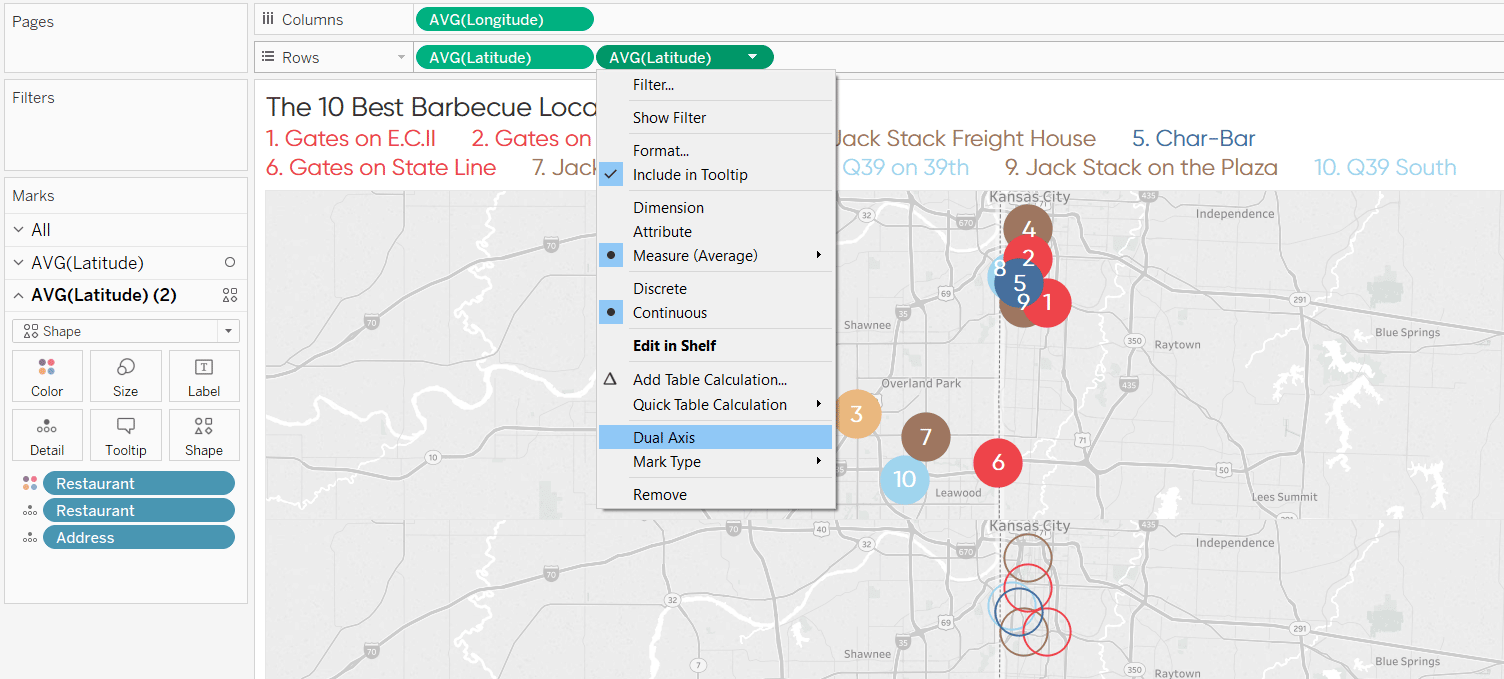This screenshot has width=1504, height=679.
Task: Select filled map marker number 4
Action: coord(1028,229)
